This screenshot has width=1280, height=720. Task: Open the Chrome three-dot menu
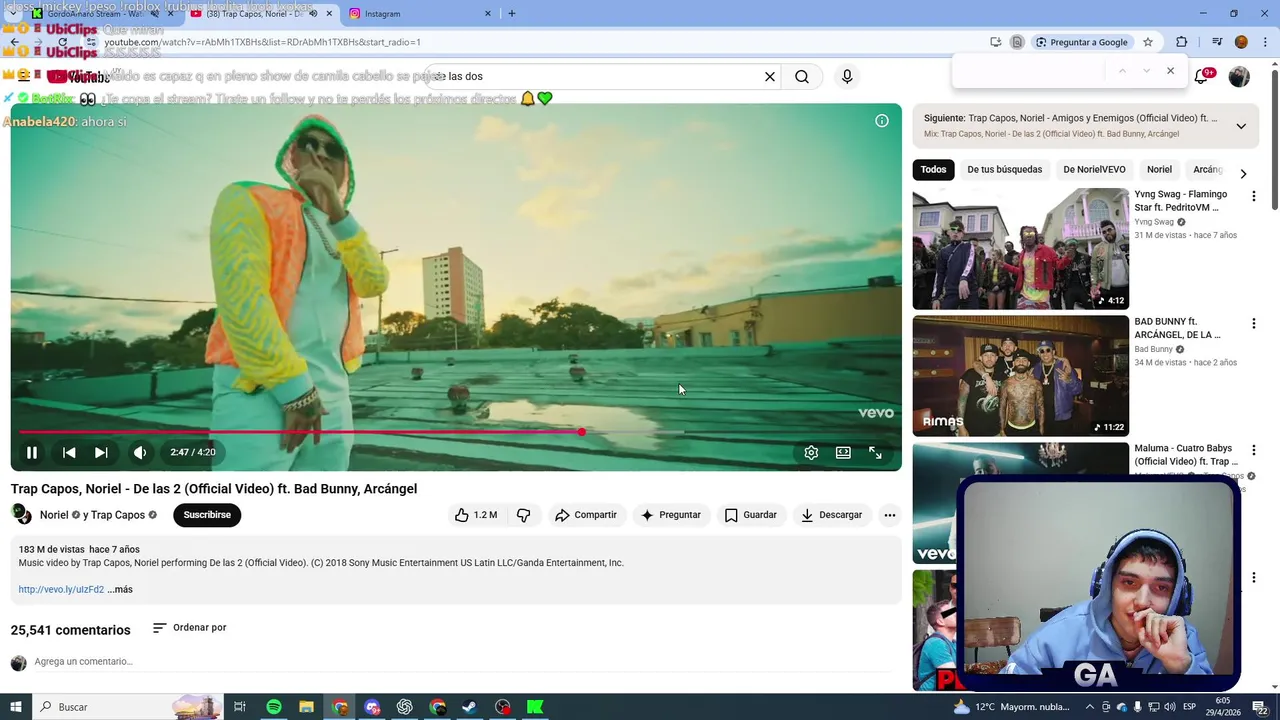[x=1264, y=42]
